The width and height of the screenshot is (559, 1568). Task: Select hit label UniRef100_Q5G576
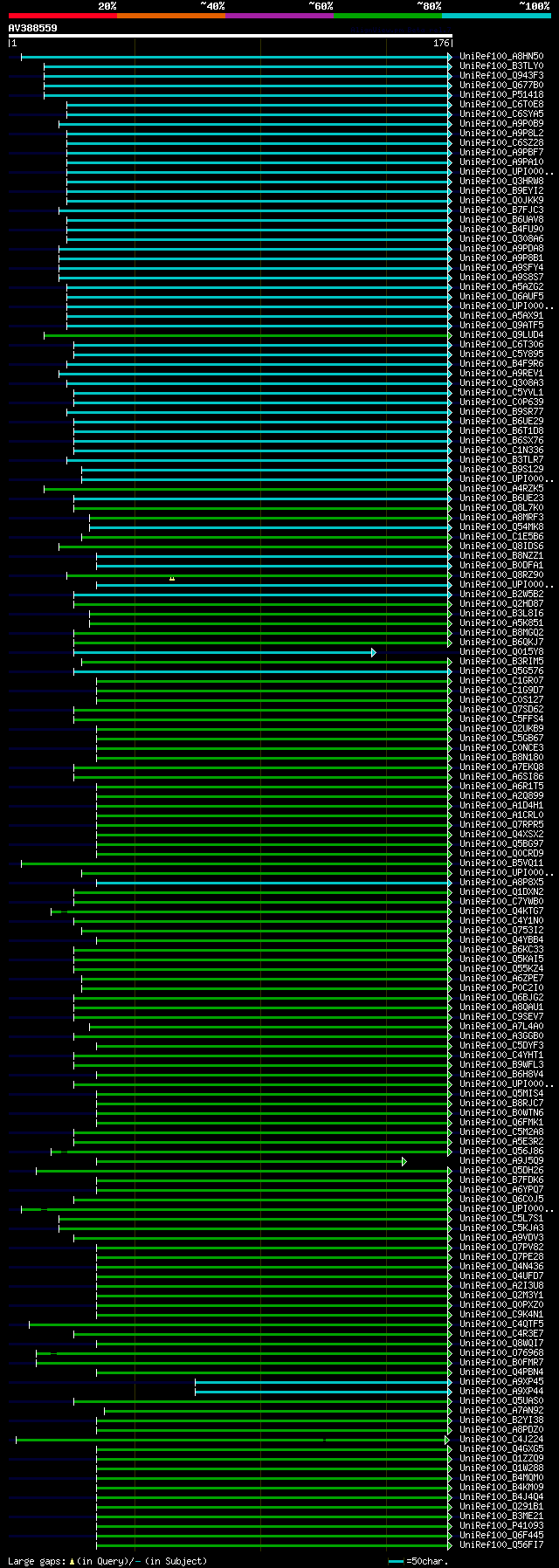(501, 671)
